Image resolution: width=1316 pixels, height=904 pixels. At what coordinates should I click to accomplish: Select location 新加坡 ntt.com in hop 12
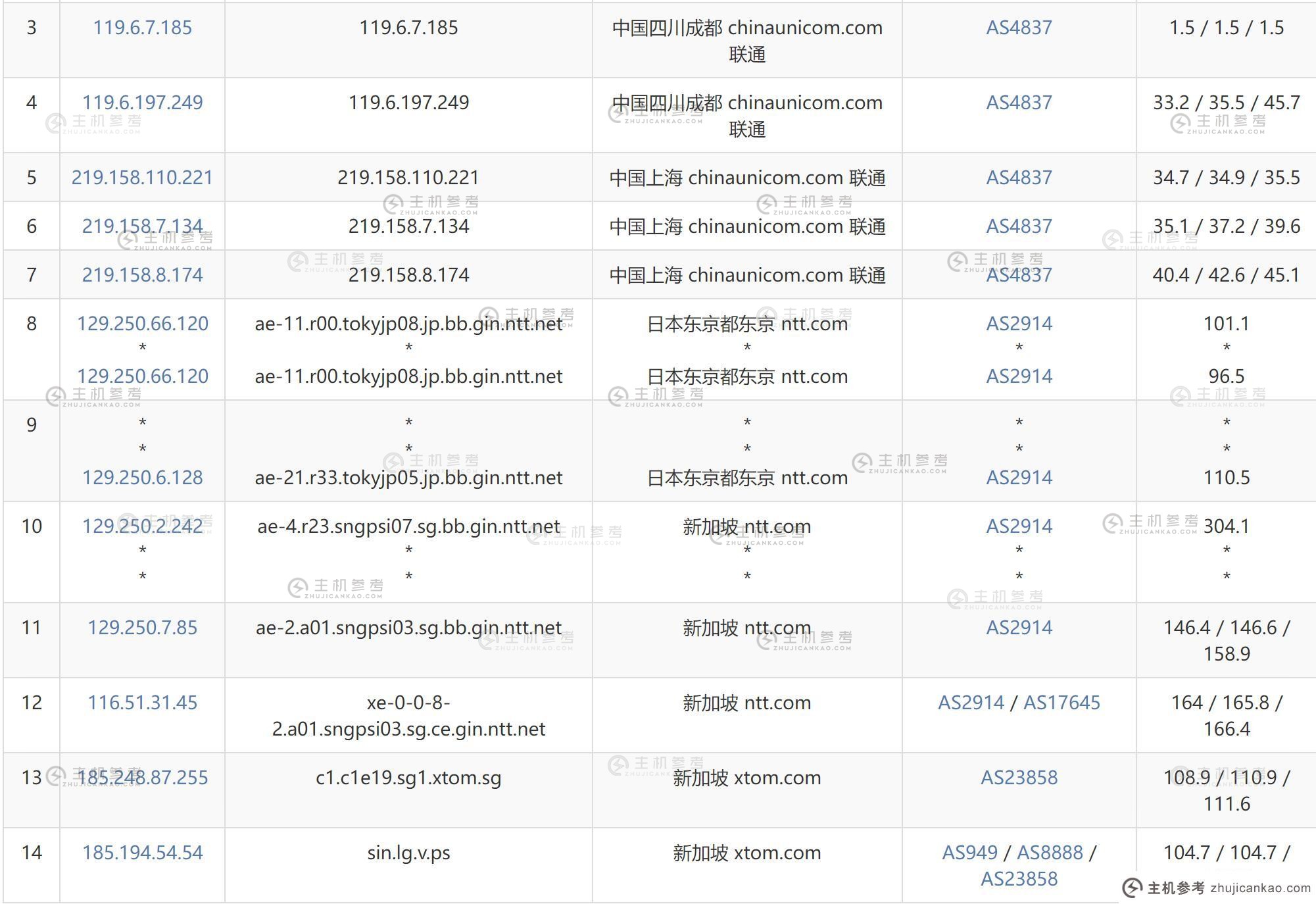(746, 703)
